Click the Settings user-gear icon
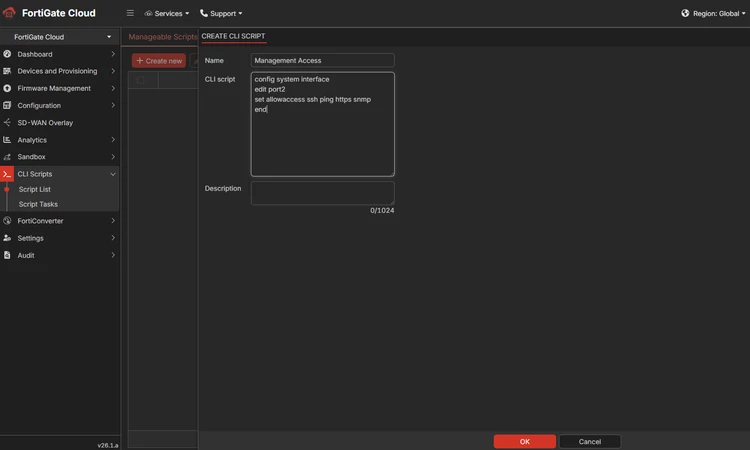Screen dimensions: 750x450 click(7, 238)
